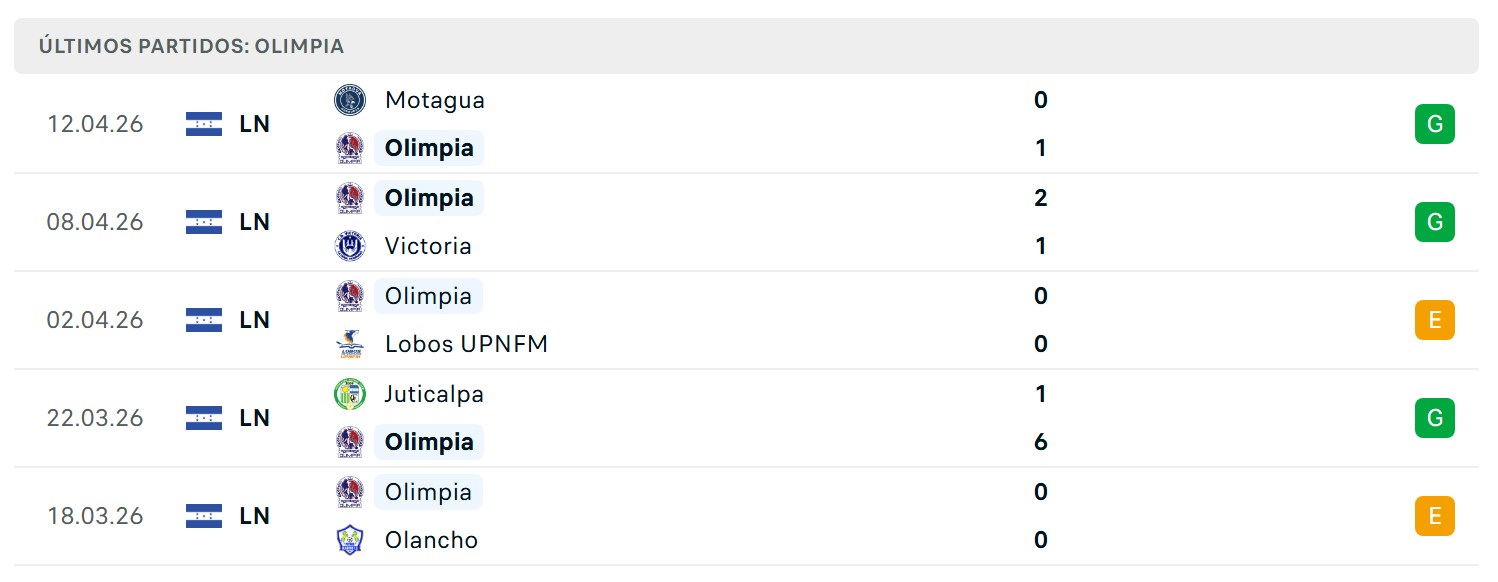Viewport: 1498px width, 582px height.
Task: Click the 02.04.26 match date
Action: pos(95,320)
